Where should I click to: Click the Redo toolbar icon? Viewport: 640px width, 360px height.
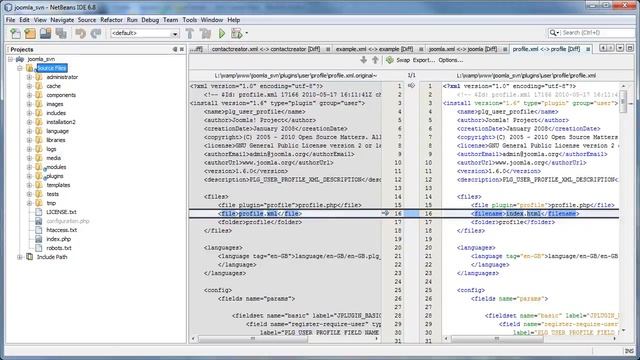pyautogui.click(x=96, y=33)
